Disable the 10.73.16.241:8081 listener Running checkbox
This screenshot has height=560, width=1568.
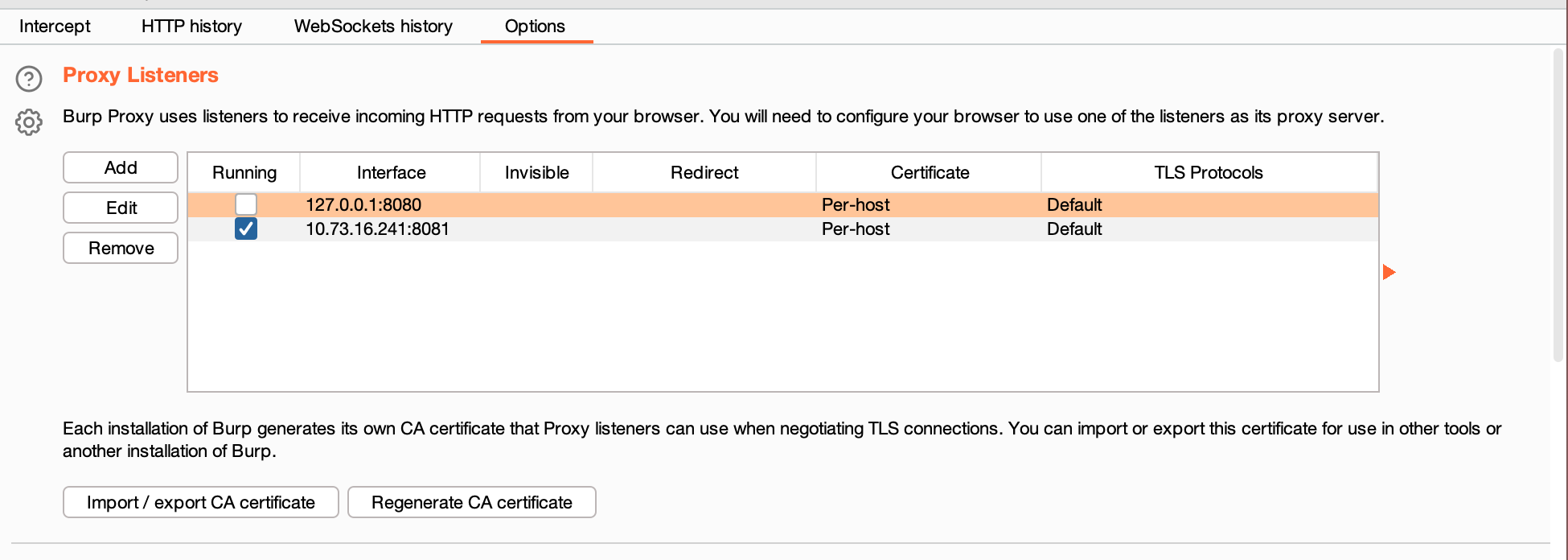click(246, 229)
